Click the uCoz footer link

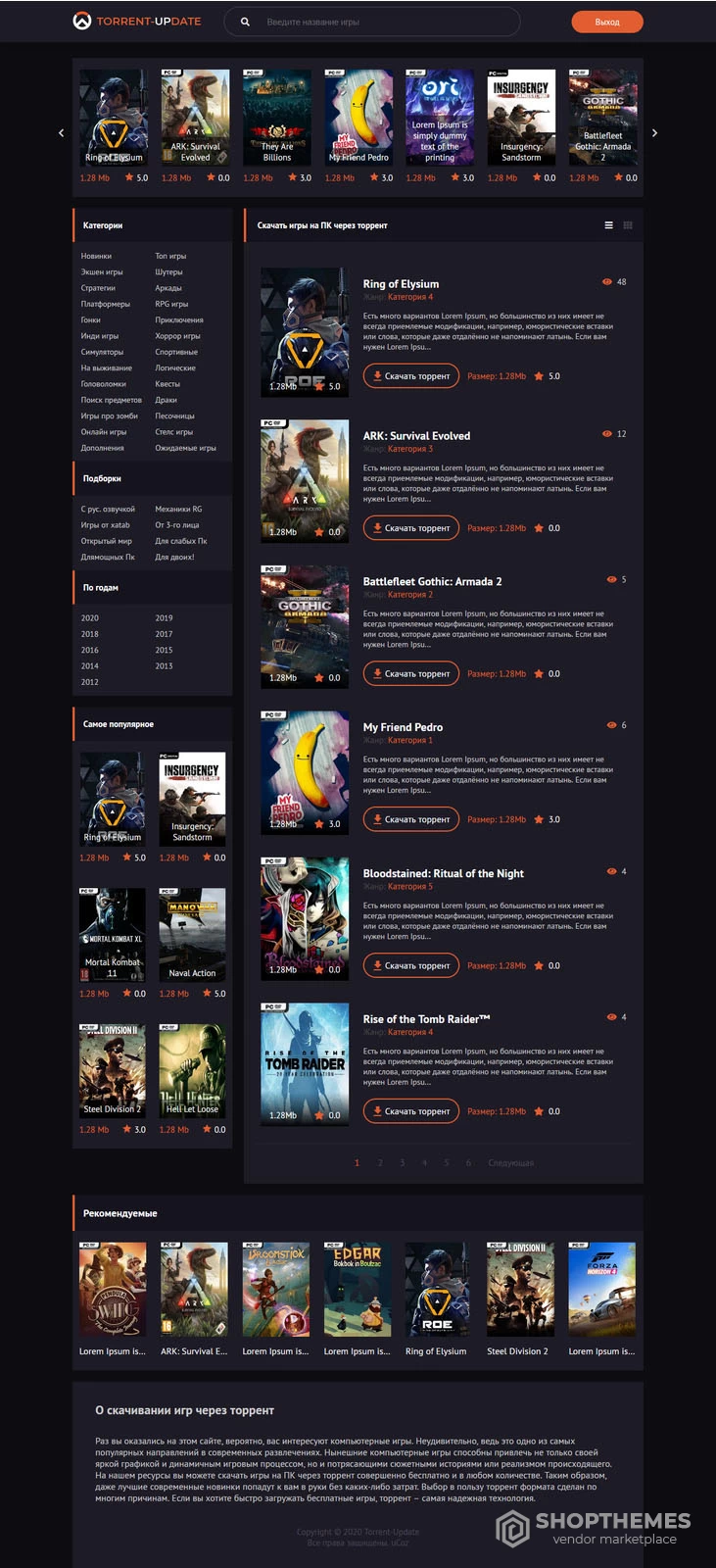(x=401, y=1543)
